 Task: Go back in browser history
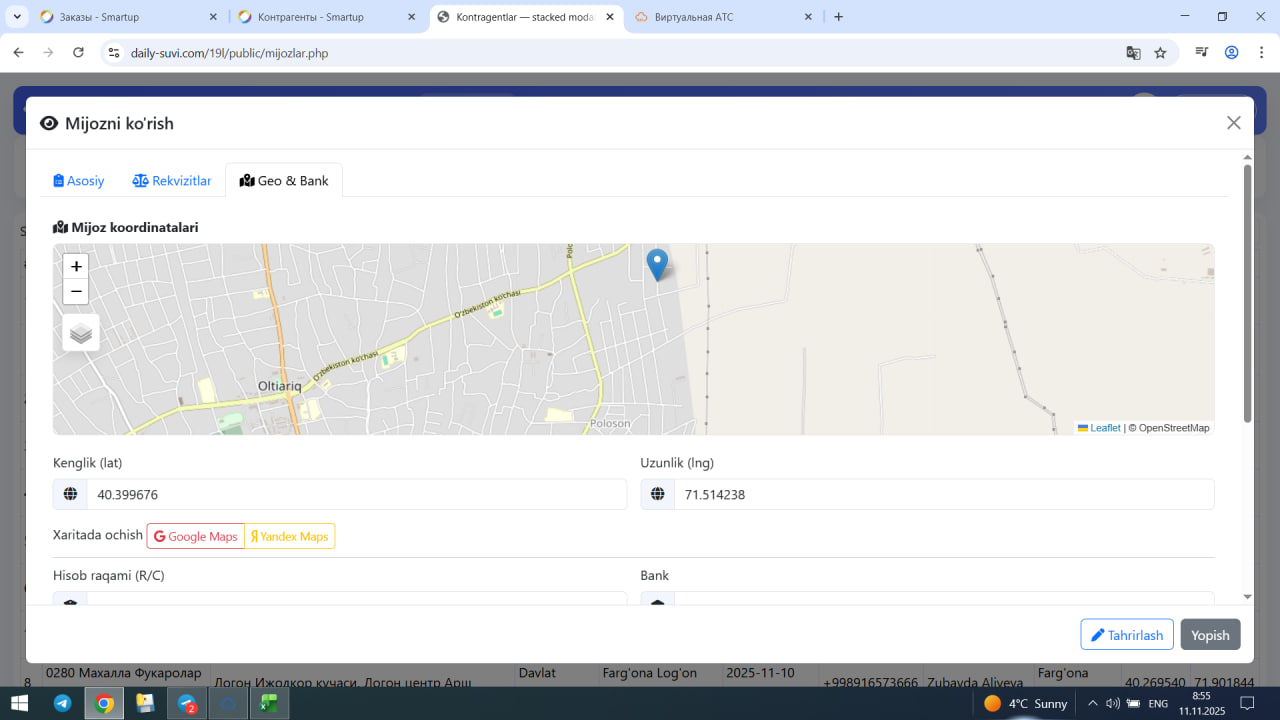click(18, 53)
